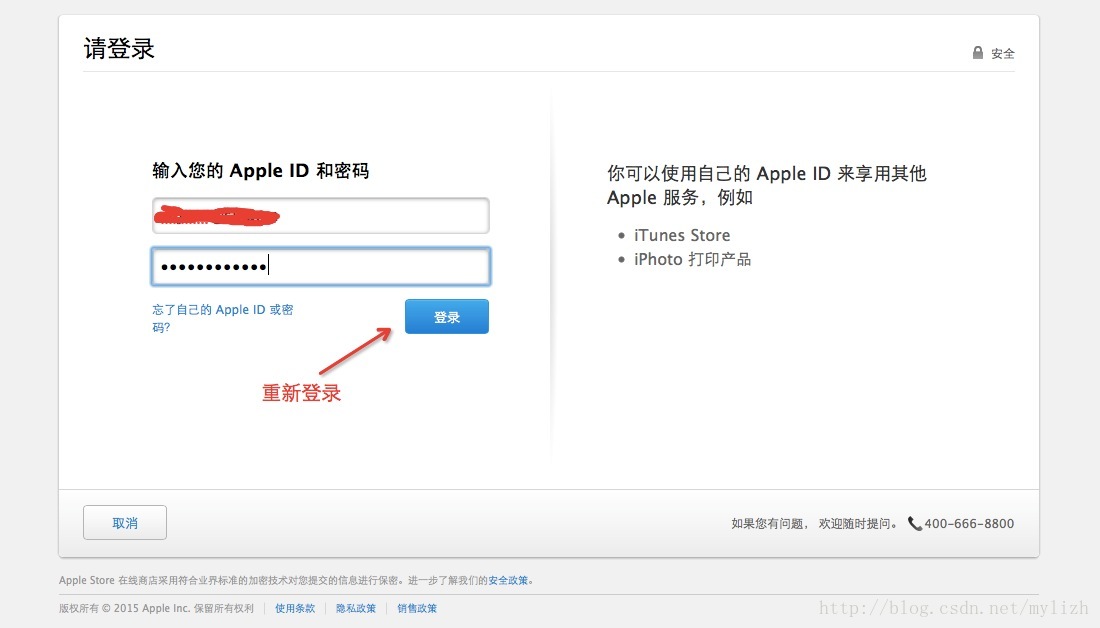
Task: Open the 使用条款 footer link
Action: coord(295,608)
